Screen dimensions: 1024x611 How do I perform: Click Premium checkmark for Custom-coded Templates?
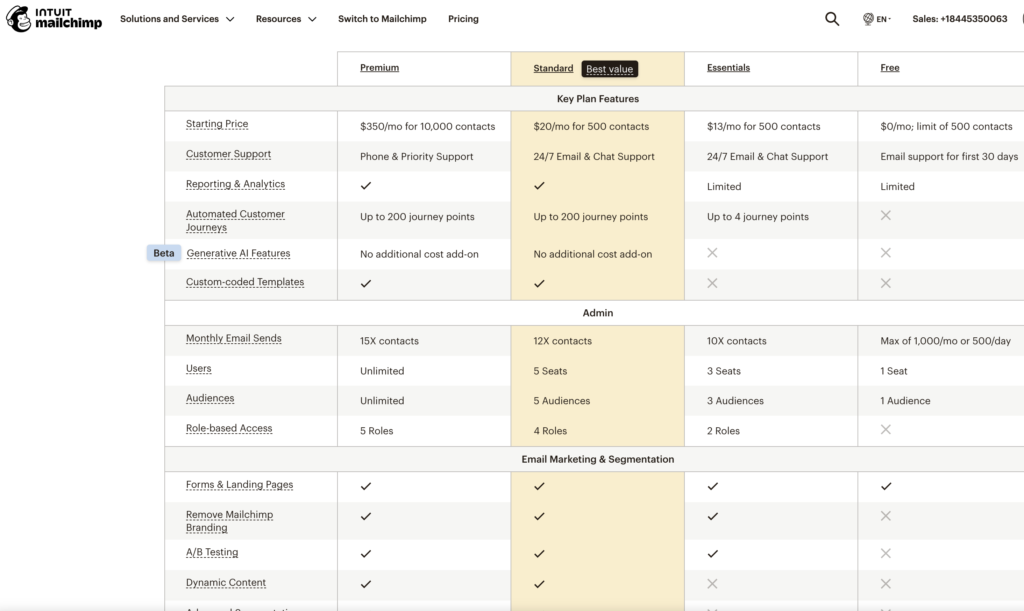[366, 283]
